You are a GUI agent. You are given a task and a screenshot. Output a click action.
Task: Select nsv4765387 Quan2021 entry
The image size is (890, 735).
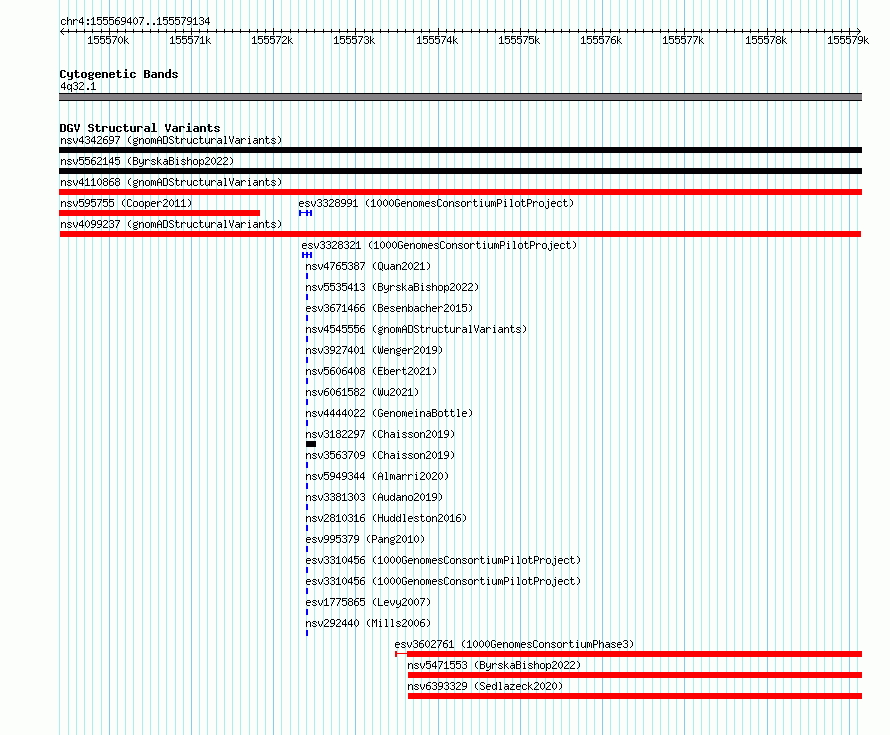tap(368, 266)
